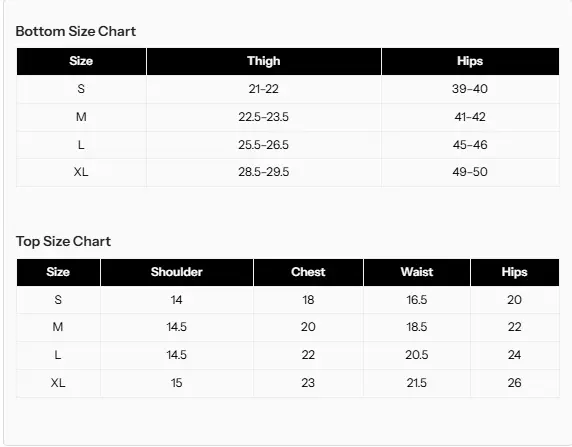Click the Top Size Chart heading

pos(63,242)
